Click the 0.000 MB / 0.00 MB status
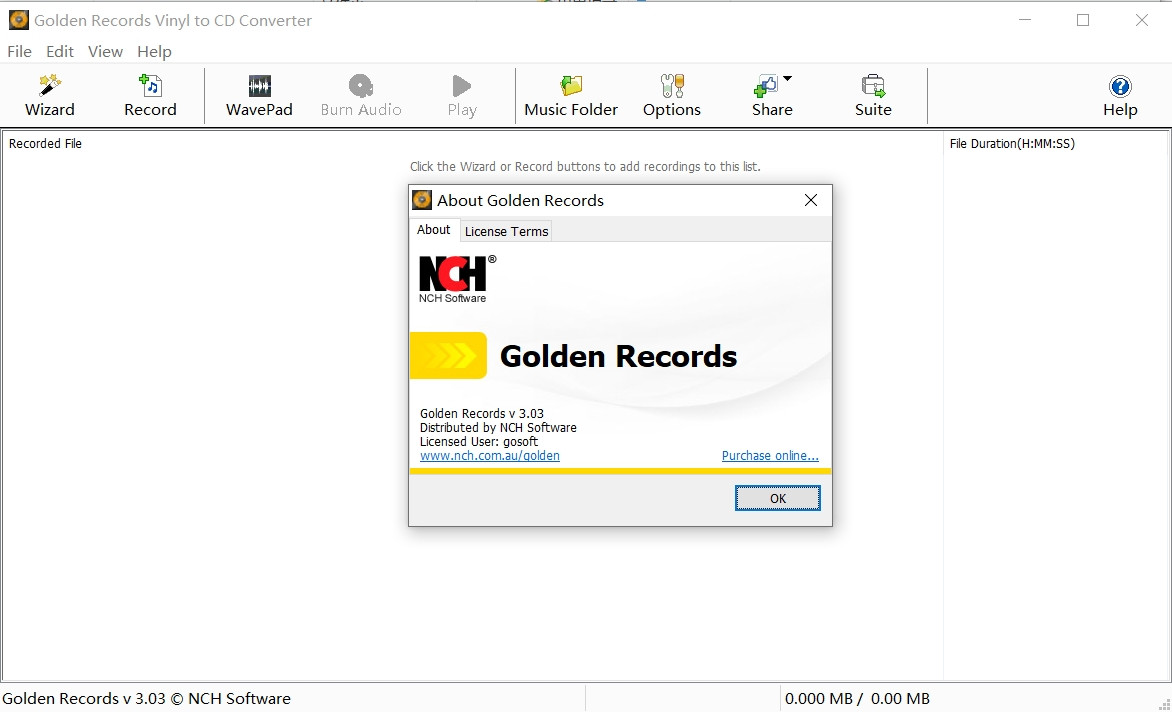 857,699
